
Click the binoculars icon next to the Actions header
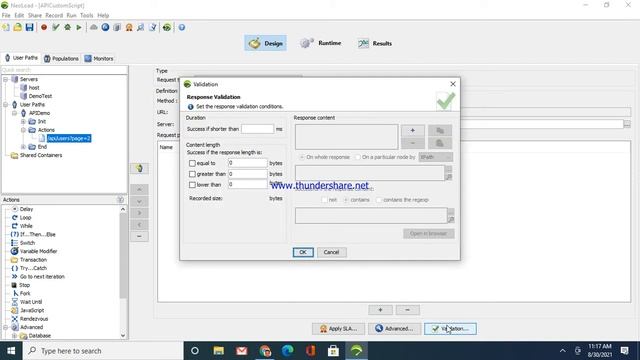point(120,200)
